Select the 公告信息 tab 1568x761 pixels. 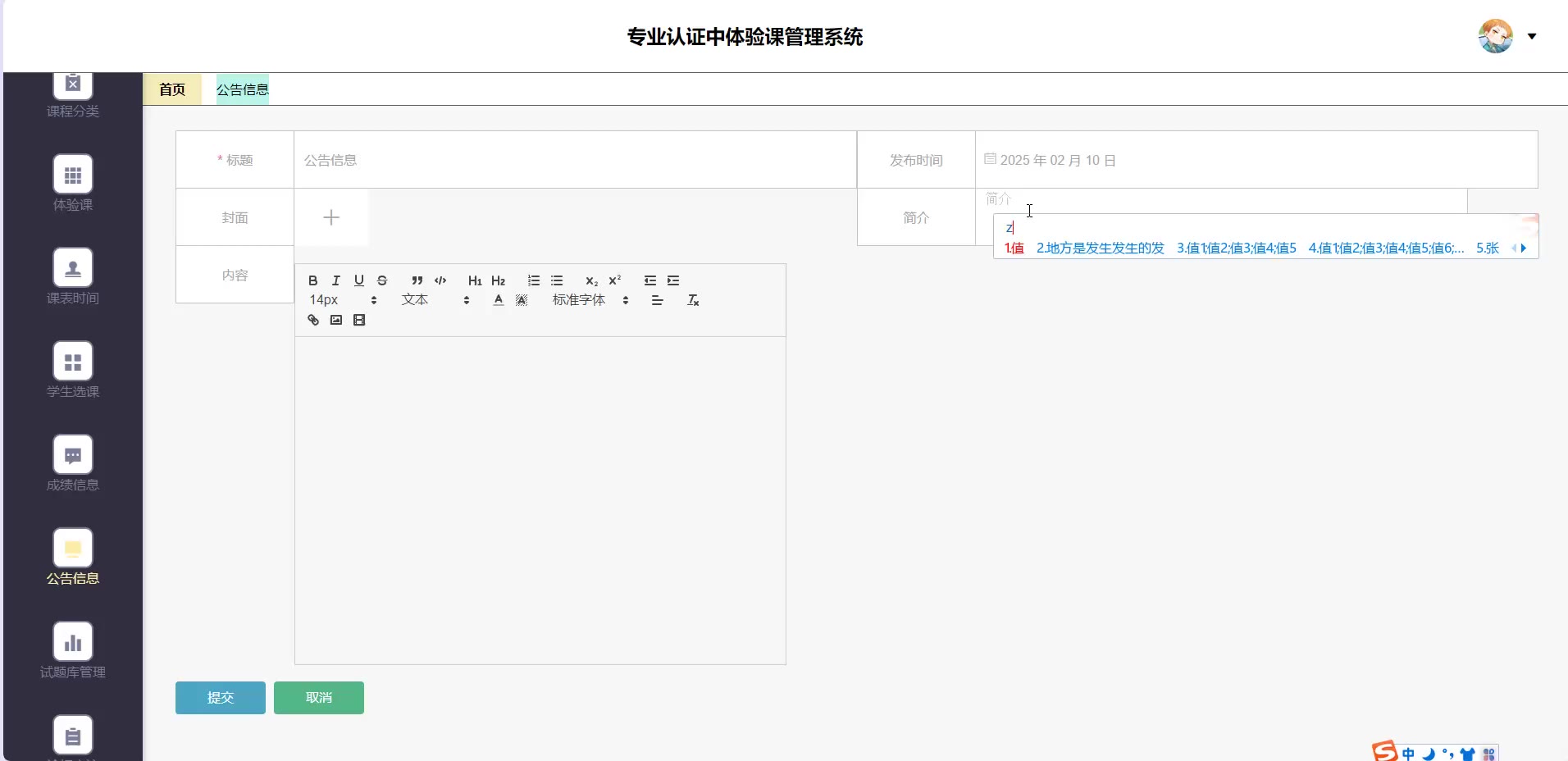point(242,89)
